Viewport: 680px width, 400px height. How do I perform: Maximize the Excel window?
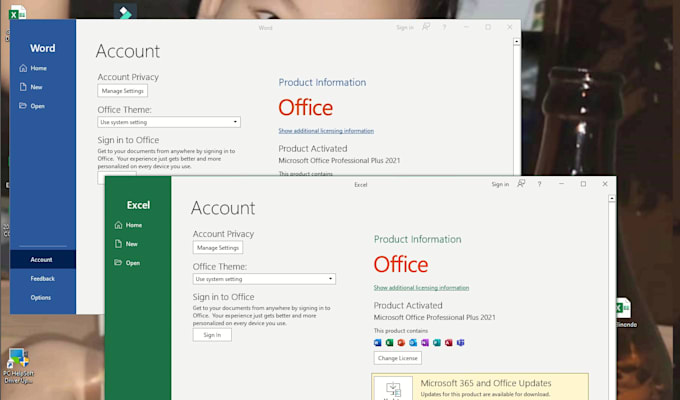[583, 184]
